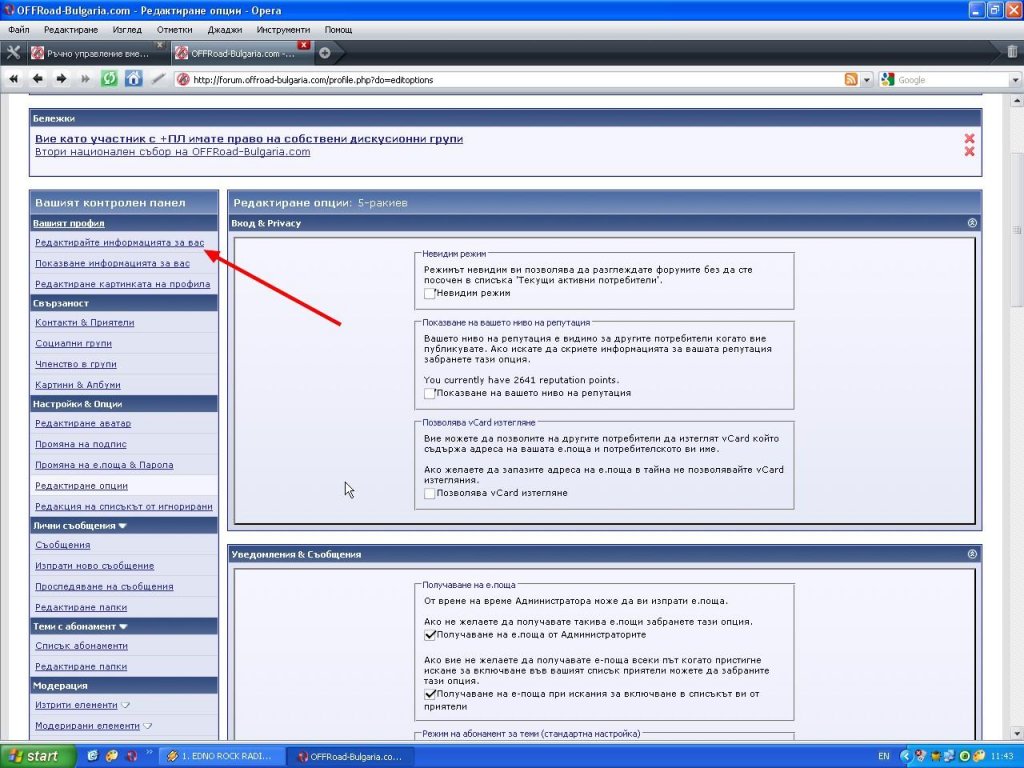Open the Инструменти menu
This screenshot has height=768, width=1024.
[x=283, y=29]
